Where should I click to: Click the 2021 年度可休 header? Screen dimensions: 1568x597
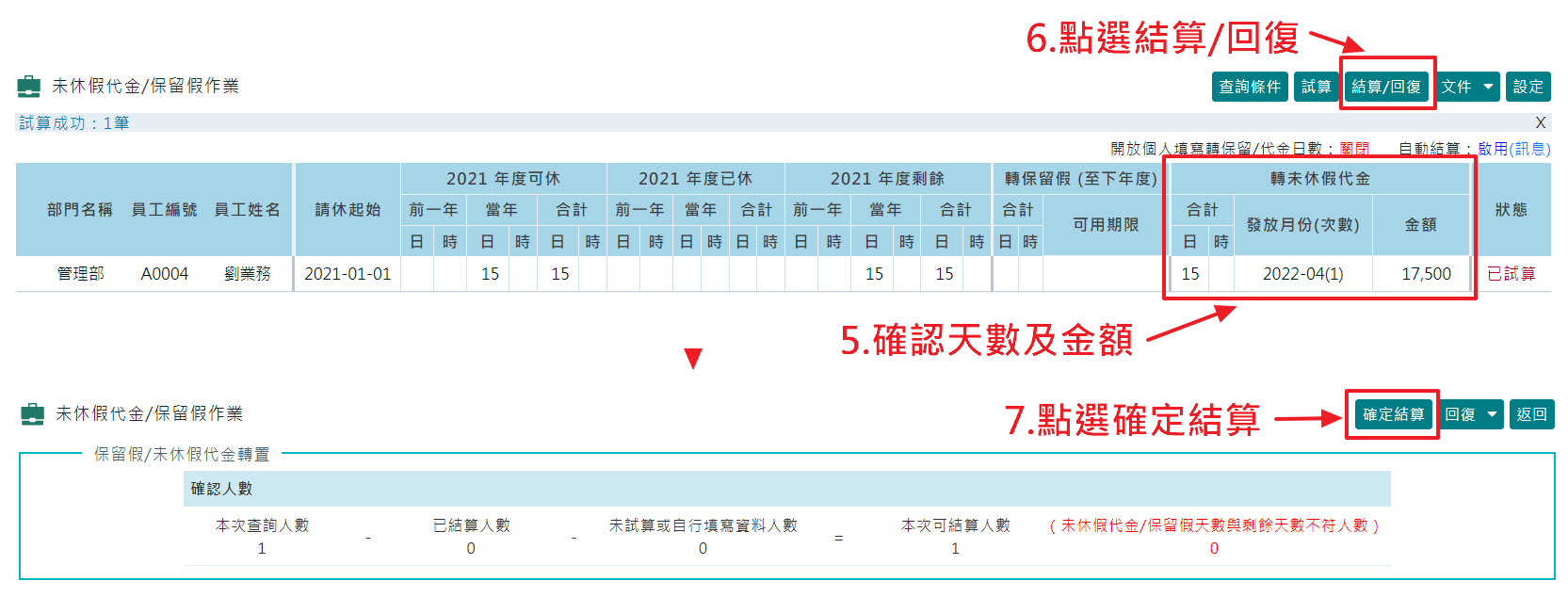click(x=503, y=179)
